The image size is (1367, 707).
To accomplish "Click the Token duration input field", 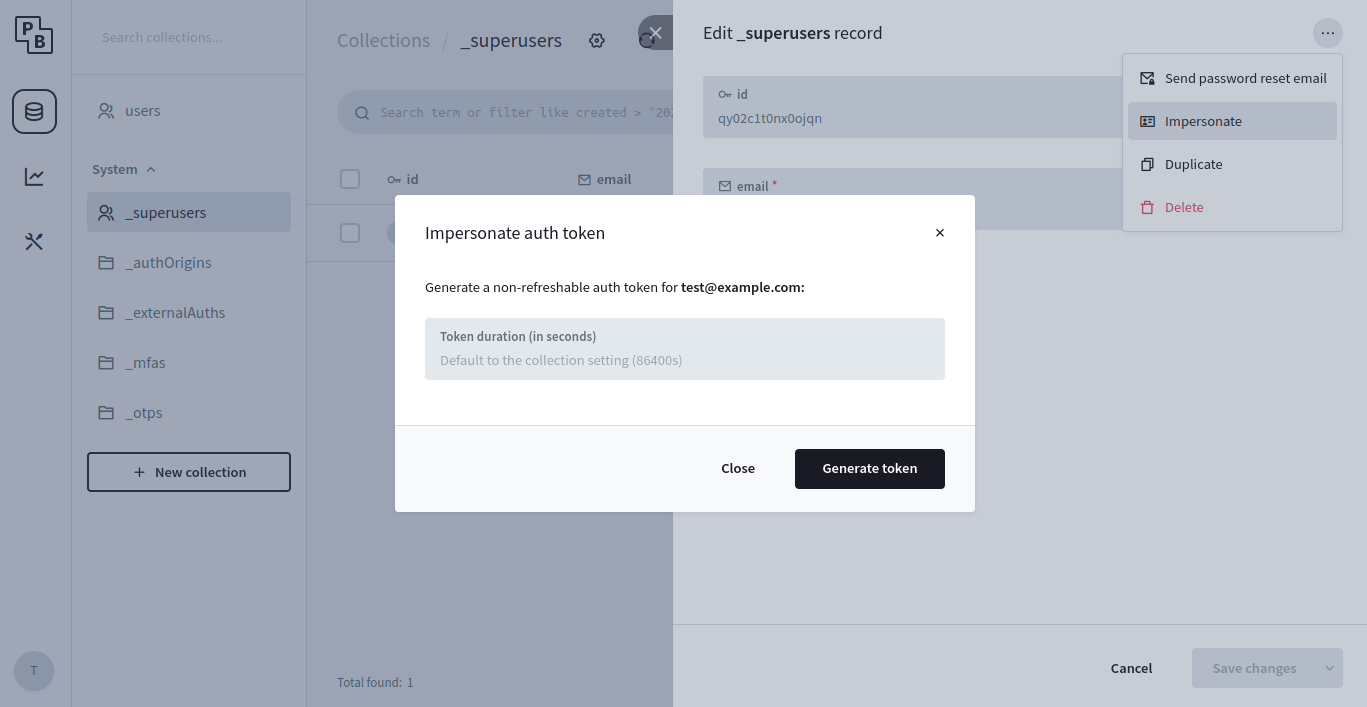I will pyautogui.click(x=684, y=349).
